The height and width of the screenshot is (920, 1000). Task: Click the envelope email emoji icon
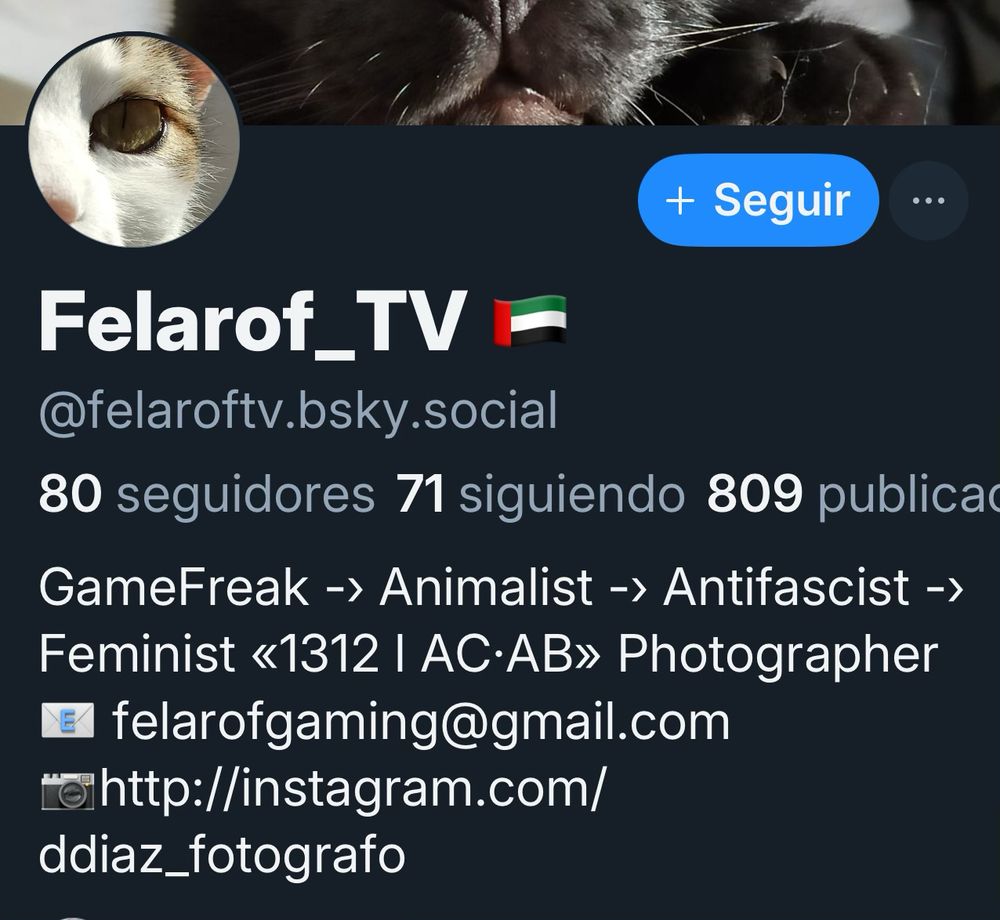click(68, 720)
